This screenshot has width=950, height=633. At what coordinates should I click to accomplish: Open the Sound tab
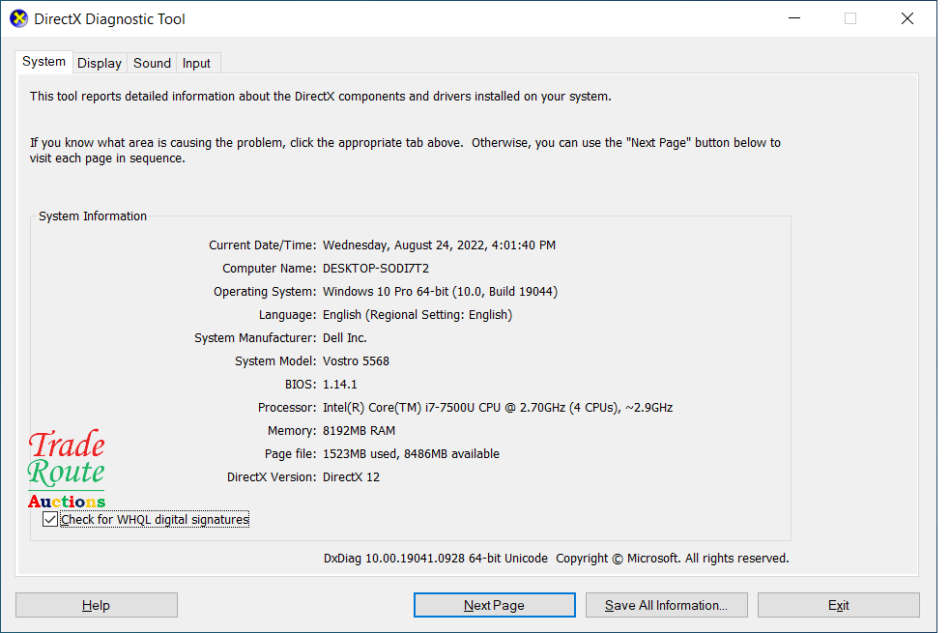[151, 62]
